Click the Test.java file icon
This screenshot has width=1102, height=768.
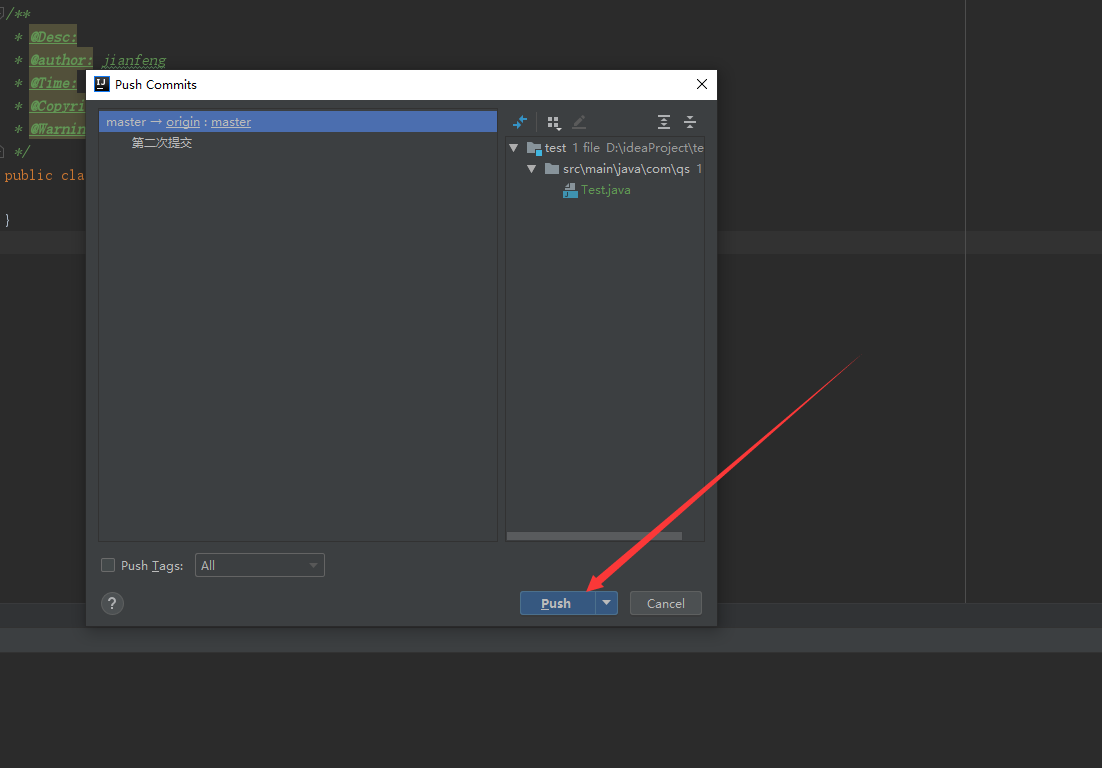pyautogui.click(x=571, y=190)
